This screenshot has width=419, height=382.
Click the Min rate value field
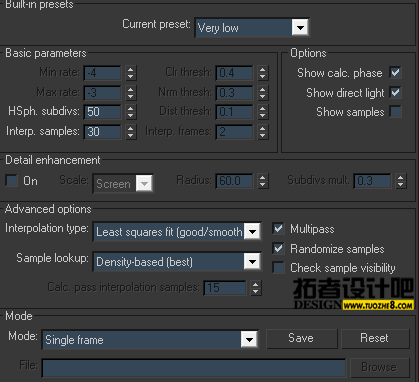pyautogui.click(x=102, y=73)
